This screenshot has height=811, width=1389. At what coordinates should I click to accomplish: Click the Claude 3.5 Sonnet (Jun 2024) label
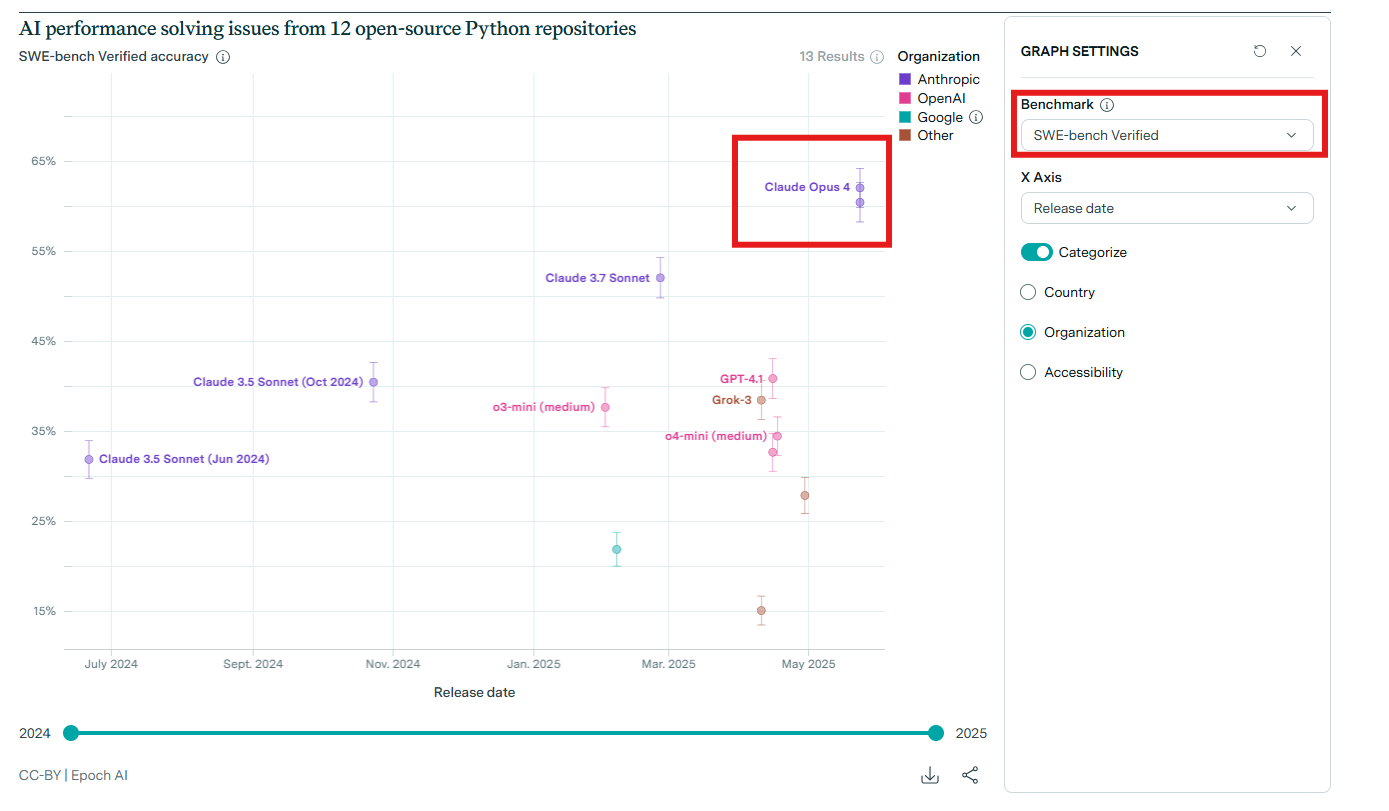point(184,459)
